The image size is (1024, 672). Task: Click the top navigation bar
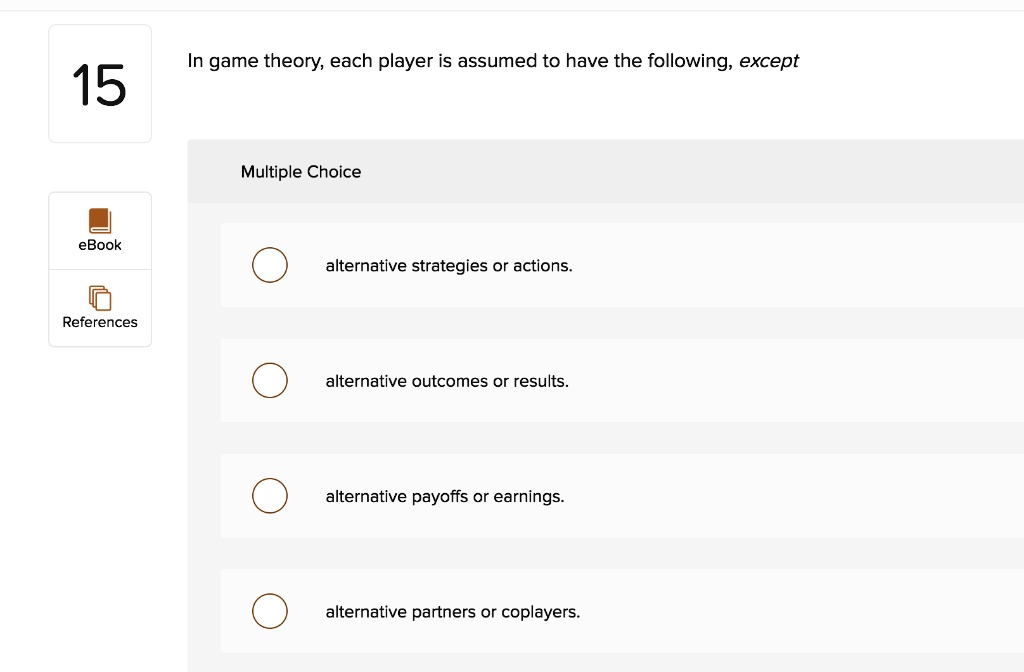click(x=512, y=5)
